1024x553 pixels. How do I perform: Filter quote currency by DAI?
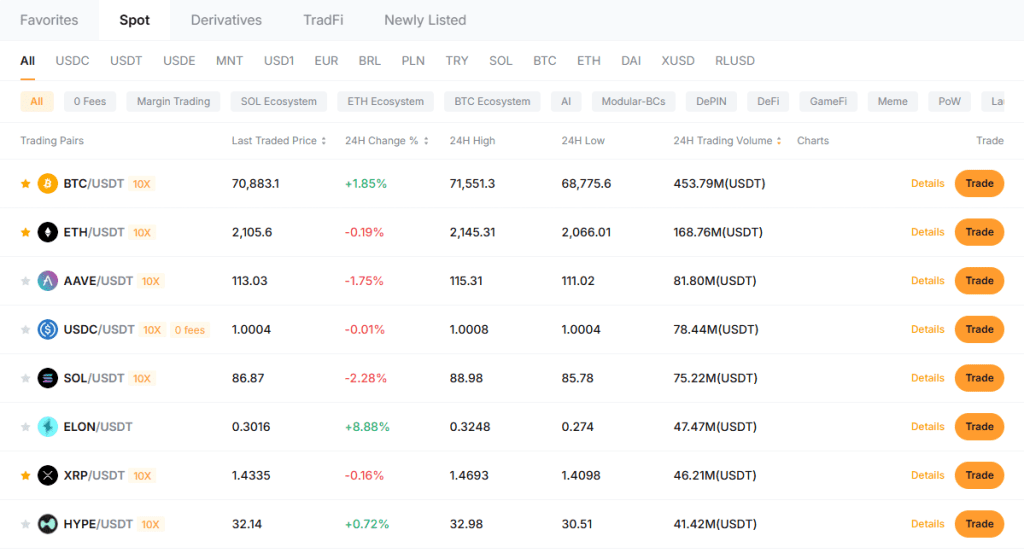631,61
